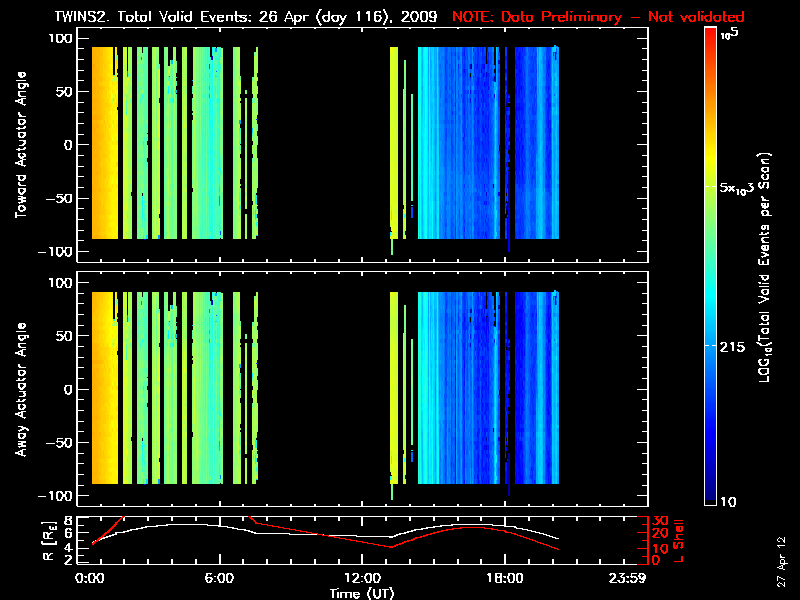Click the 6:00 time axis tick label
The height and width of the screenshot is (600, 800).
[x=219, y=578]
